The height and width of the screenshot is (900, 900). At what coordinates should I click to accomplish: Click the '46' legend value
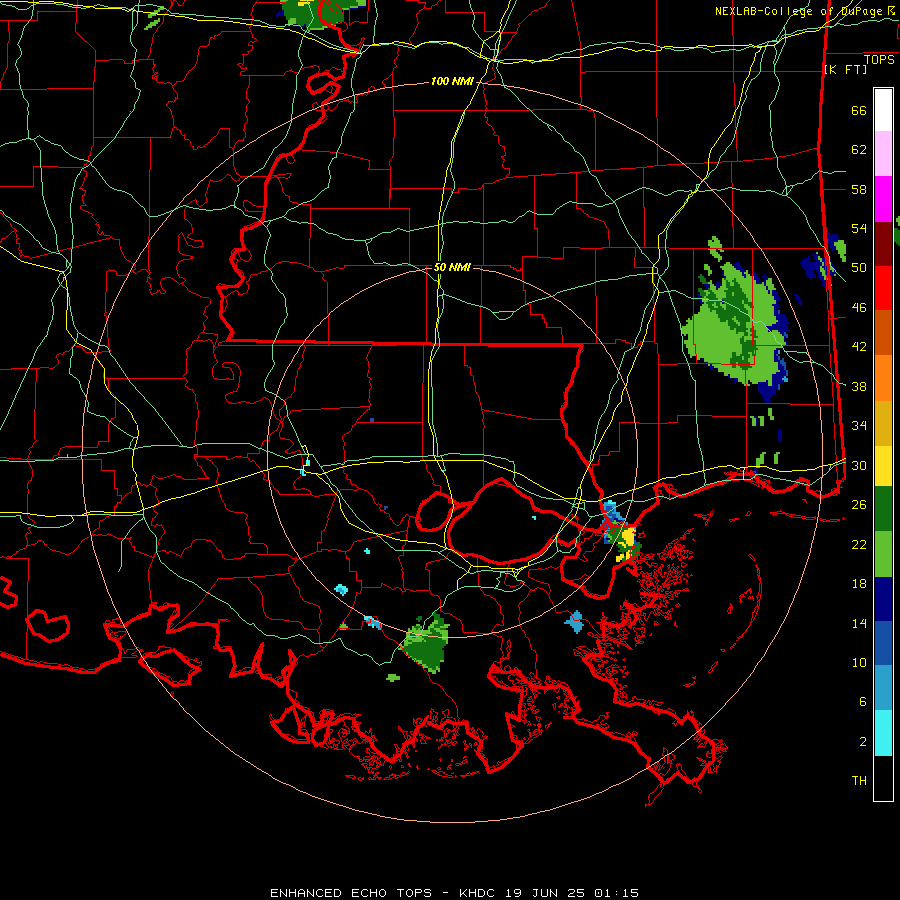pos(859,308)
